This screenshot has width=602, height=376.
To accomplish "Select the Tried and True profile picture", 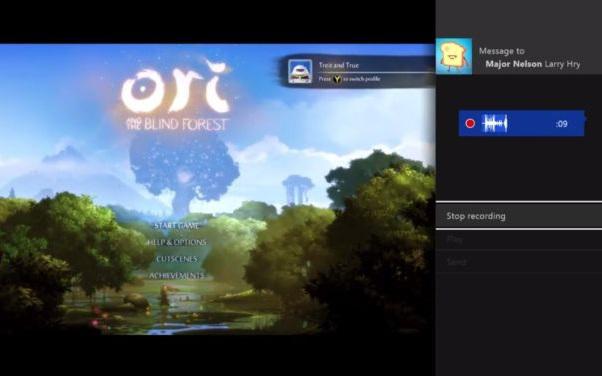I will click(x=300, y=71).
